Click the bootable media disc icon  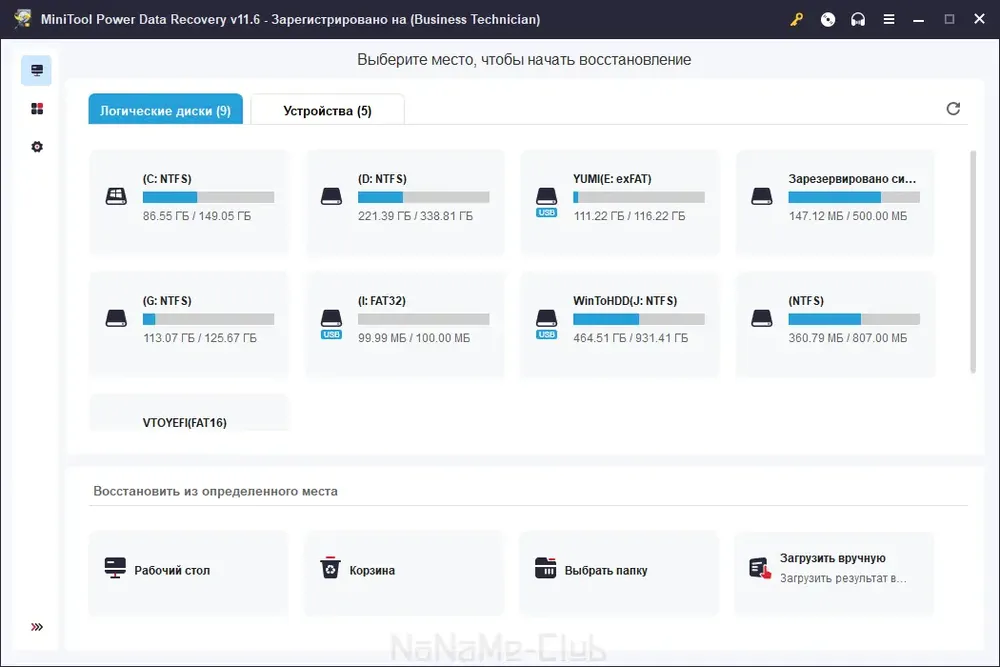tap(828, 20)
